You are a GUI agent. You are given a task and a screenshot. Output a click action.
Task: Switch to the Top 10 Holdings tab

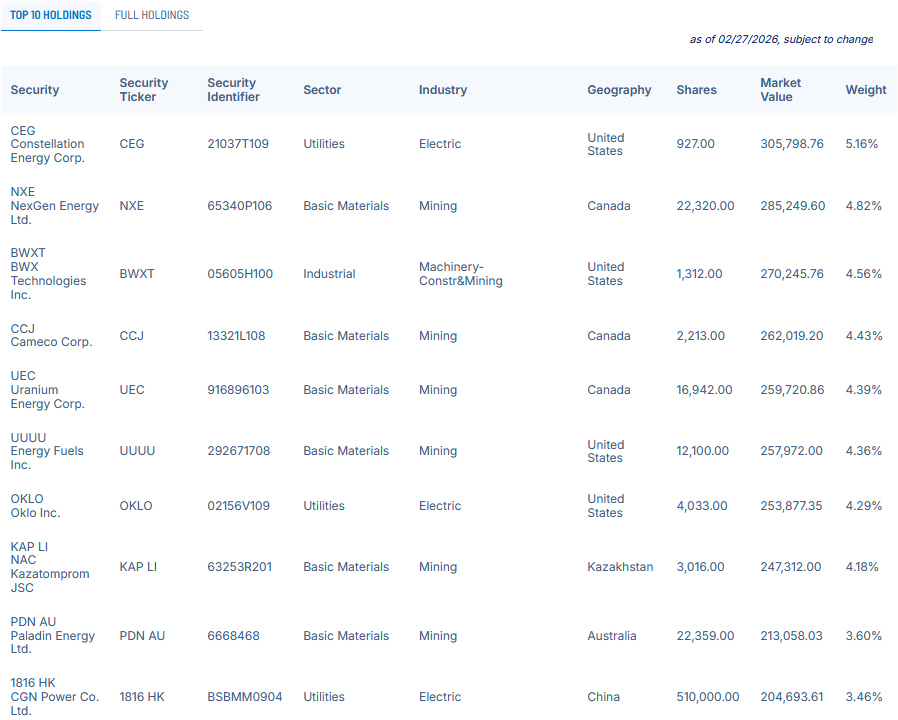(x=50, y=15)
